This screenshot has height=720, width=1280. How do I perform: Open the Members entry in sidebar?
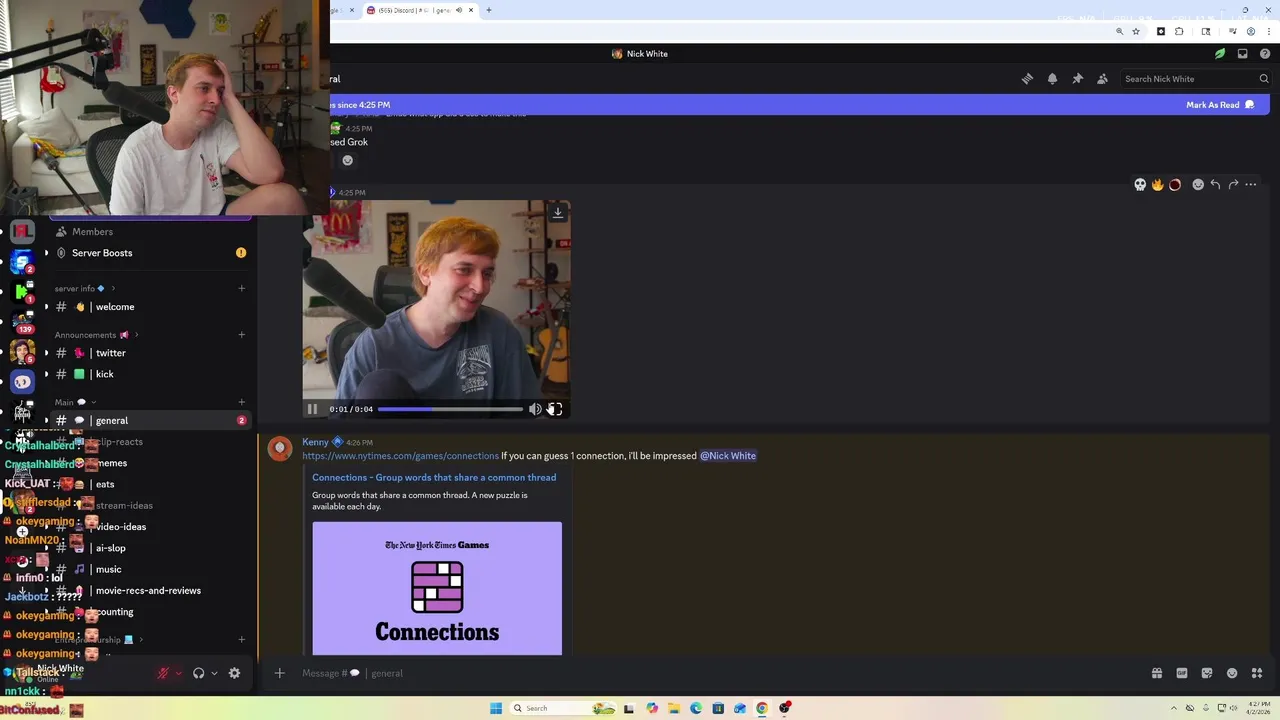[150, 232]
